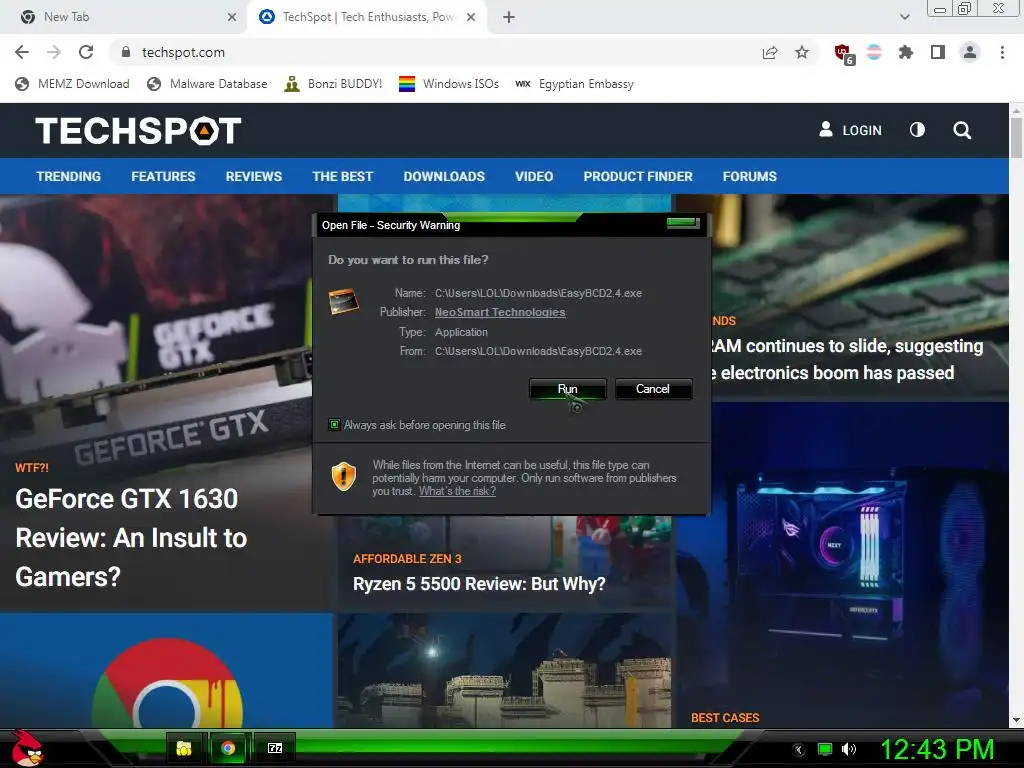Open the Bonzi BUDDY! bookmark
The image size is (1024, 768).
pos(333,84)
